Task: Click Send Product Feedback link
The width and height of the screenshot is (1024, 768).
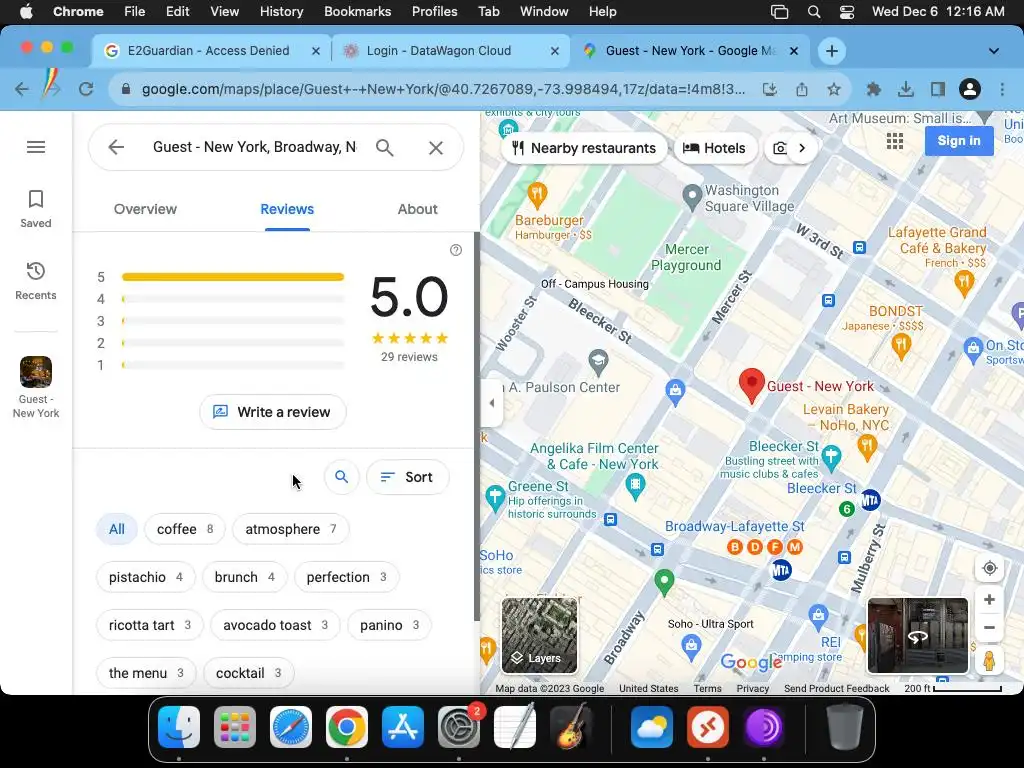Action: (837, 688)
